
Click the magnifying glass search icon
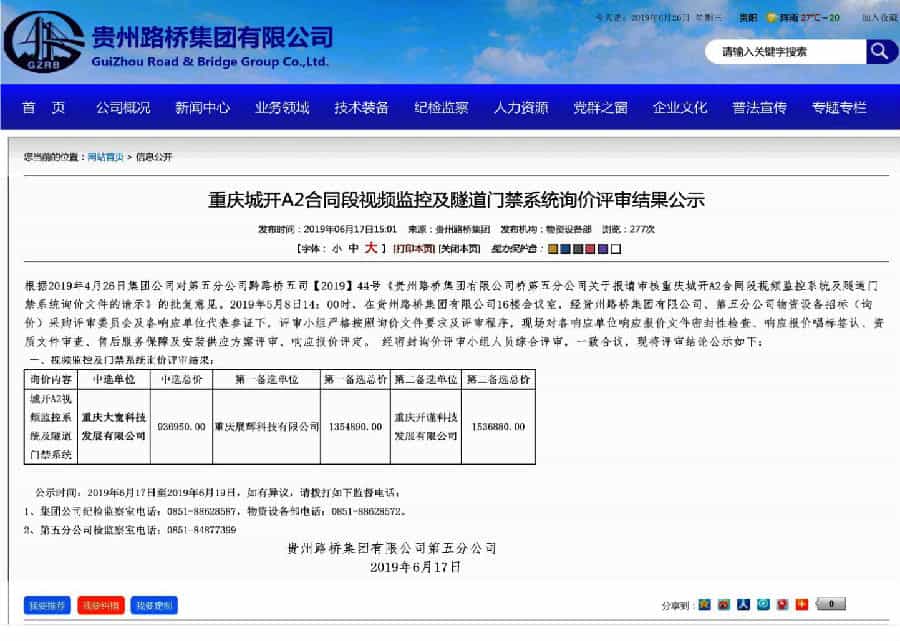coord(880,51)
